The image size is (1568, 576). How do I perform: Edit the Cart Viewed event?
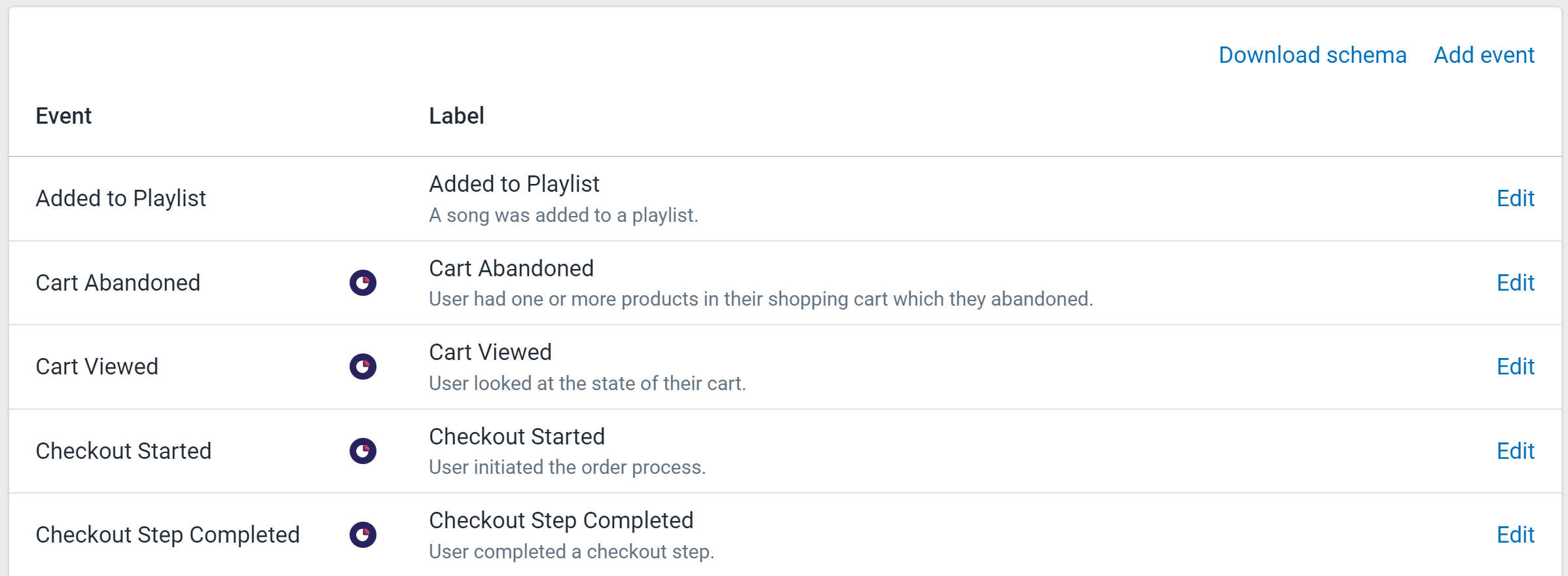(1516, 367)
